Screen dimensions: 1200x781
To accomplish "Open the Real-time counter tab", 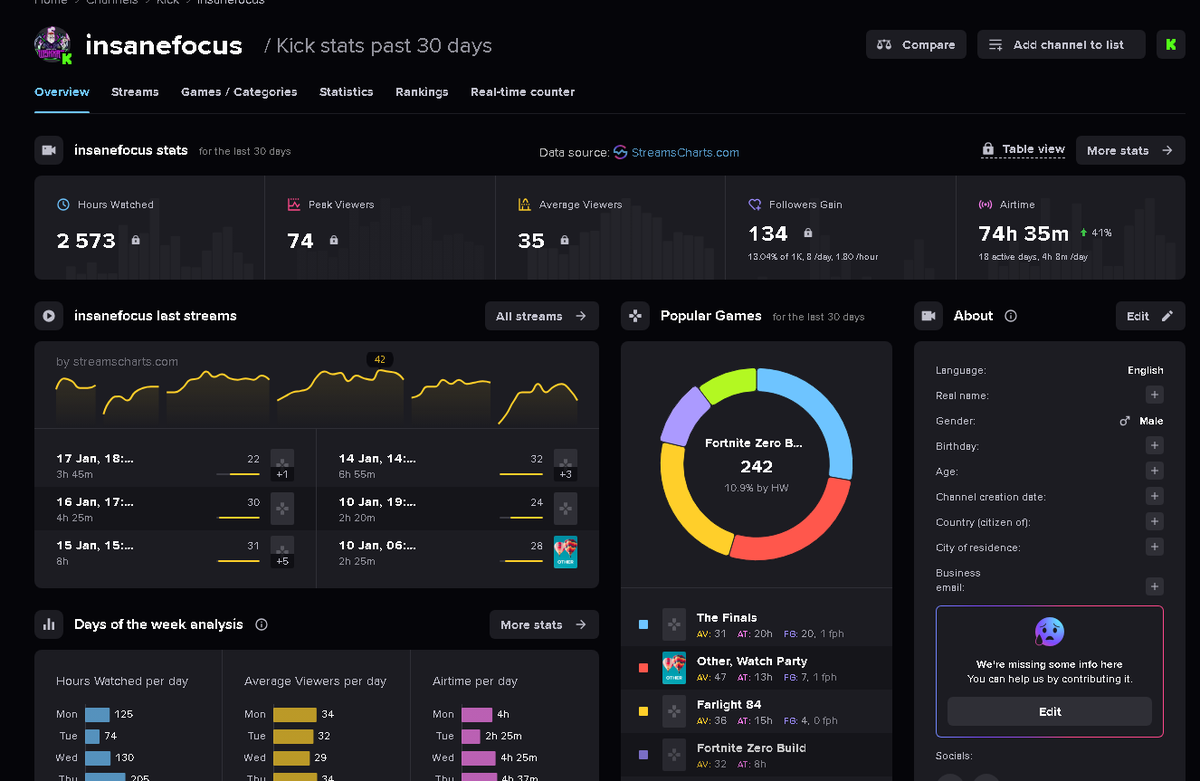I will point(523,92).
